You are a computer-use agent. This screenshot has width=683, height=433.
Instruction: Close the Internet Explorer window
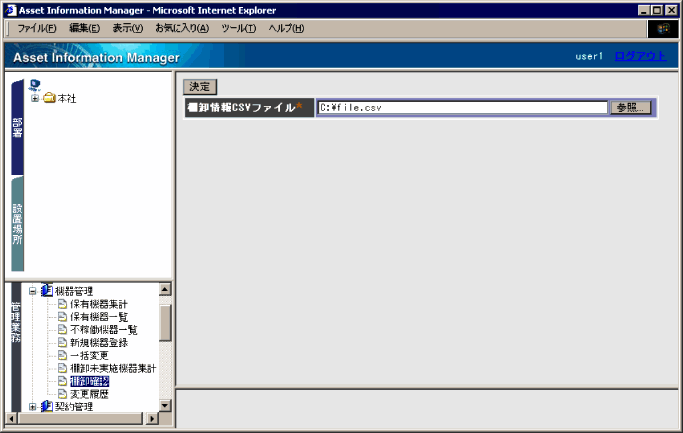(x=672, y=10)
